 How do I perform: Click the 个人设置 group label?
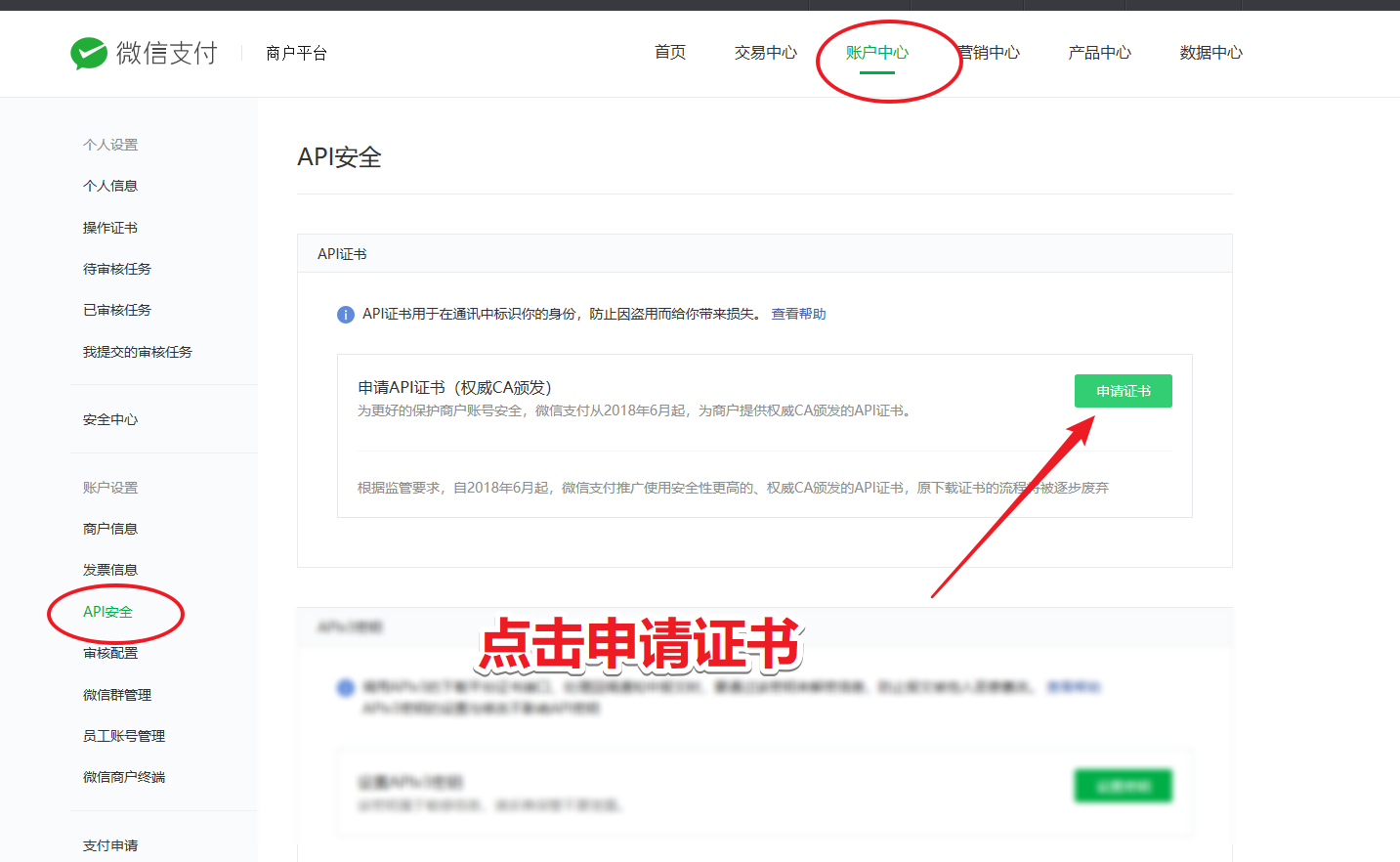tap(110, 145)
